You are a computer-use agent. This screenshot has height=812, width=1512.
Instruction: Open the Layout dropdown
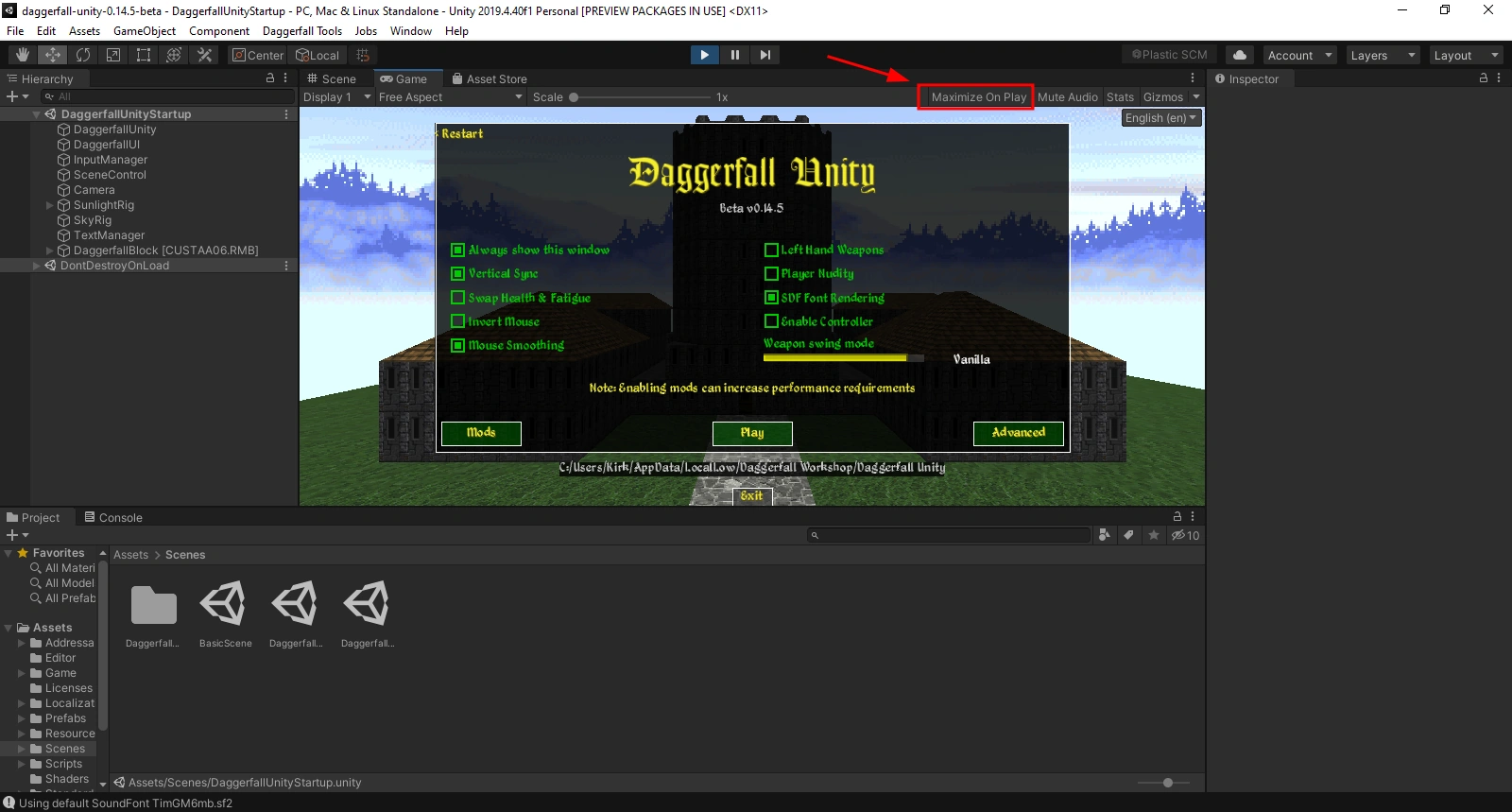(1466, 55)
